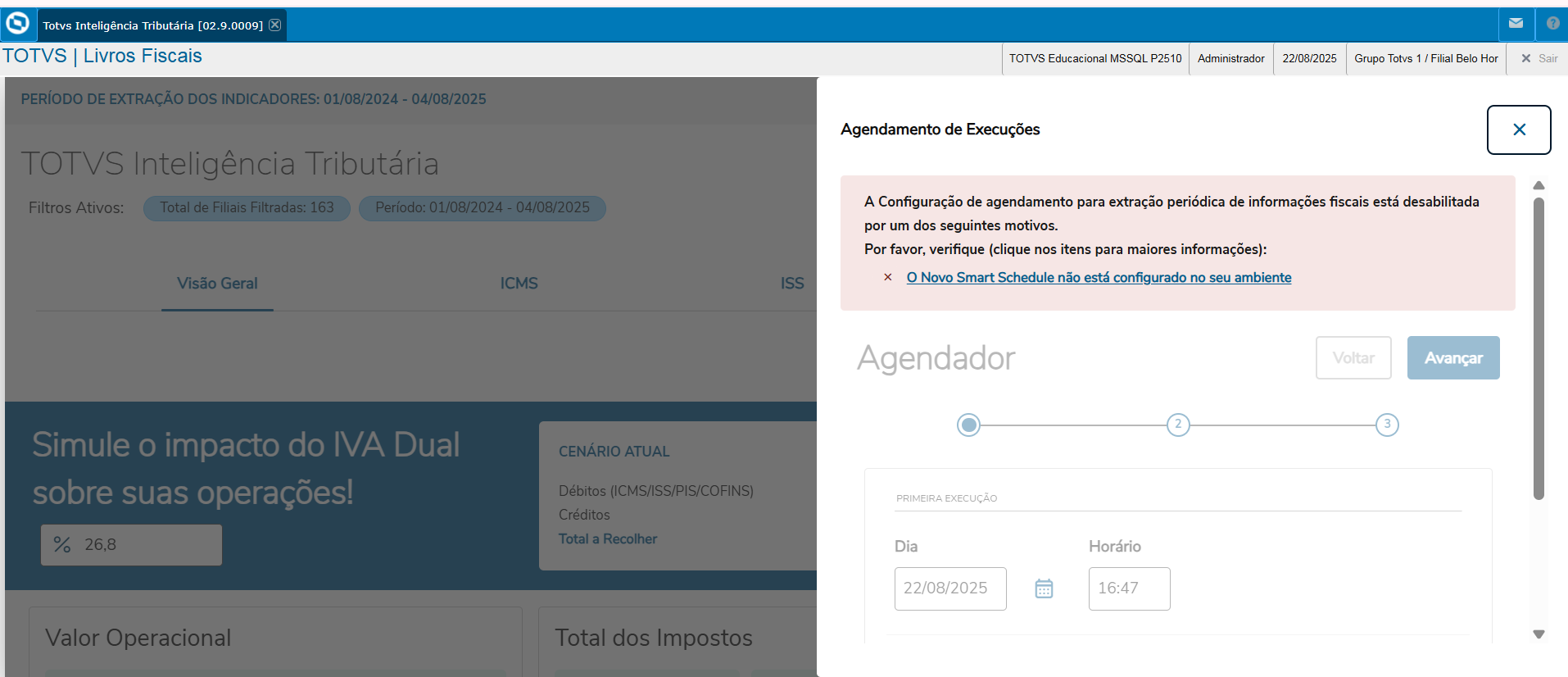Click the PERÍODO DE EXTRAÇÃO DOS INDICADORES text
The width and height of the screenshot is (1568, 677).
(254, 99)
